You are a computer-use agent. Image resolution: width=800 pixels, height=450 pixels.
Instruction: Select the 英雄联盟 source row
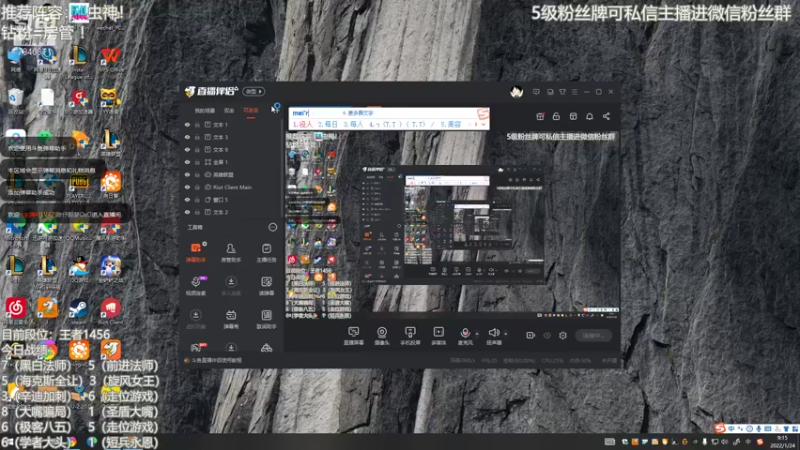coord(233,174)
